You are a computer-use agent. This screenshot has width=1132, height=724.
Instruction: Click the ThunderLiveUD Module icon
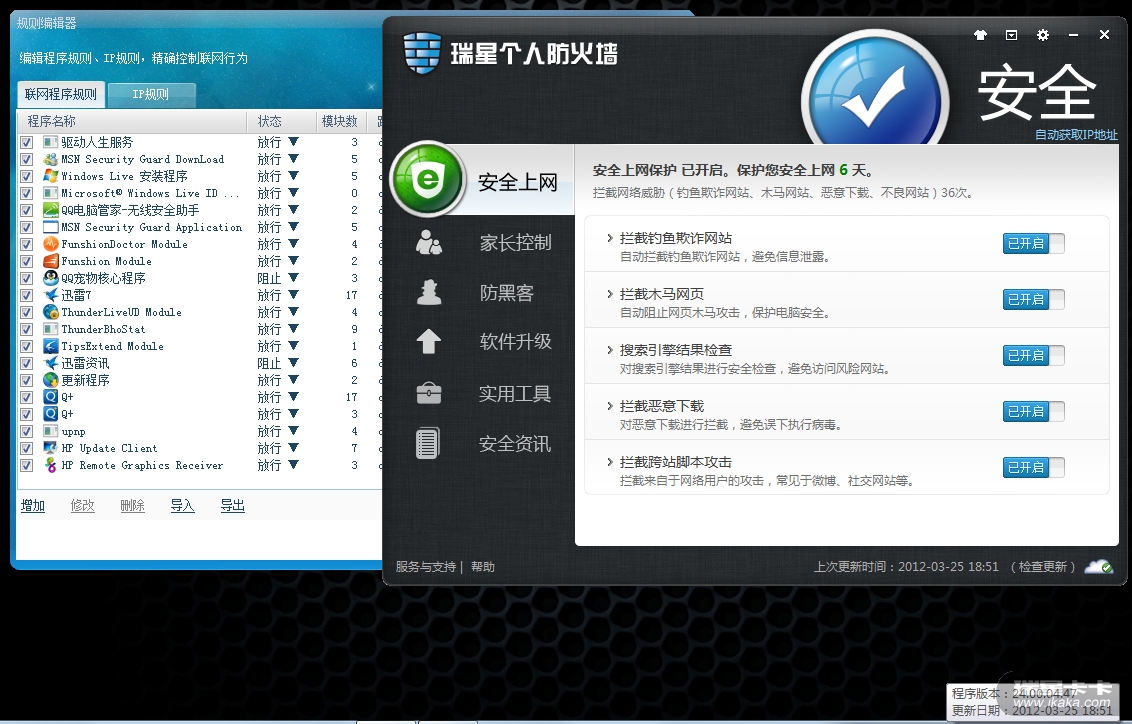(50, 312)
